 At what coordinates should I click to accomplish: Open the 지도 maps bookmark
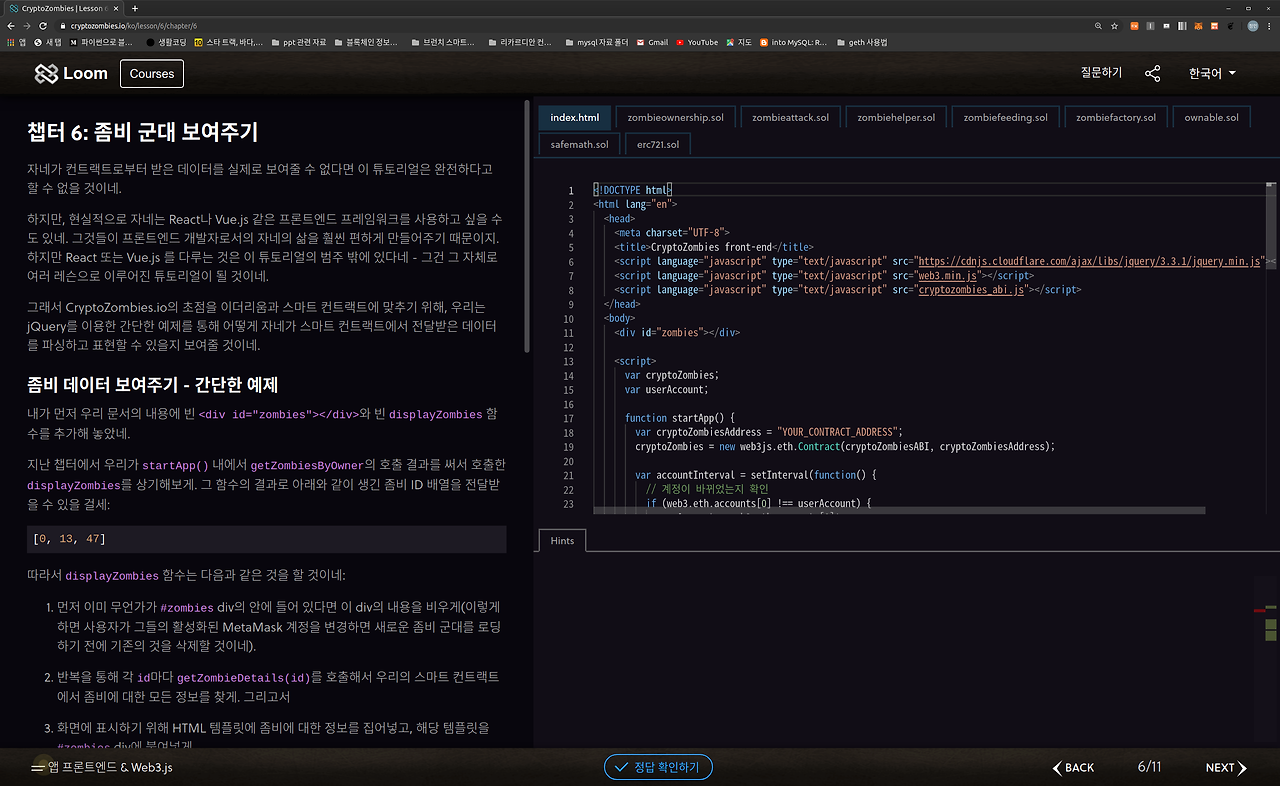pyautogui.click(x=739, y=42)
